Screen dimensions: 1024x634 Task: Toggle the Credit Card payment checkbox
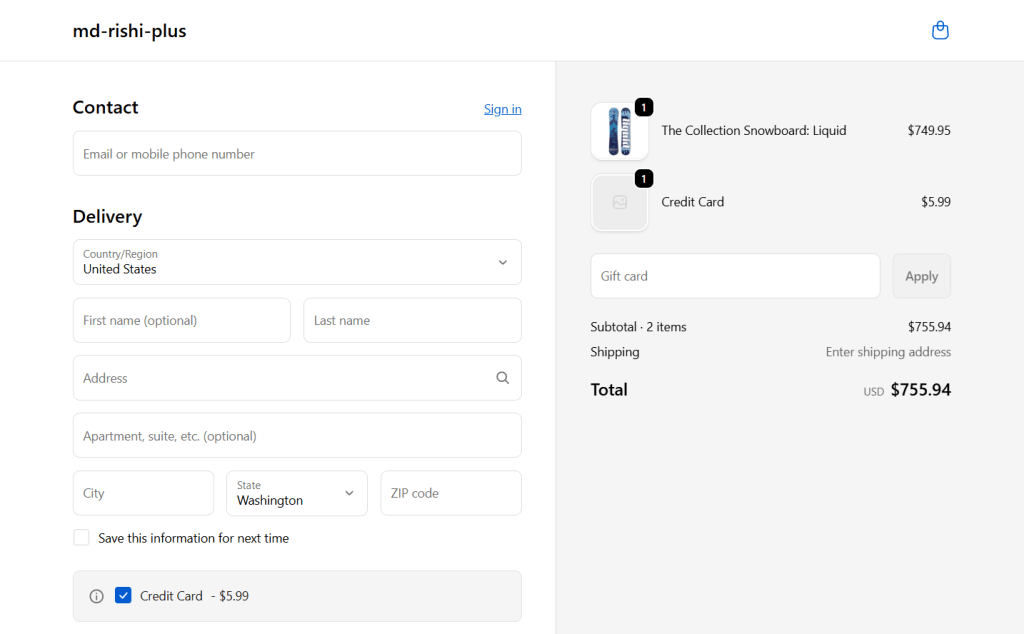[x=123, y=595]
